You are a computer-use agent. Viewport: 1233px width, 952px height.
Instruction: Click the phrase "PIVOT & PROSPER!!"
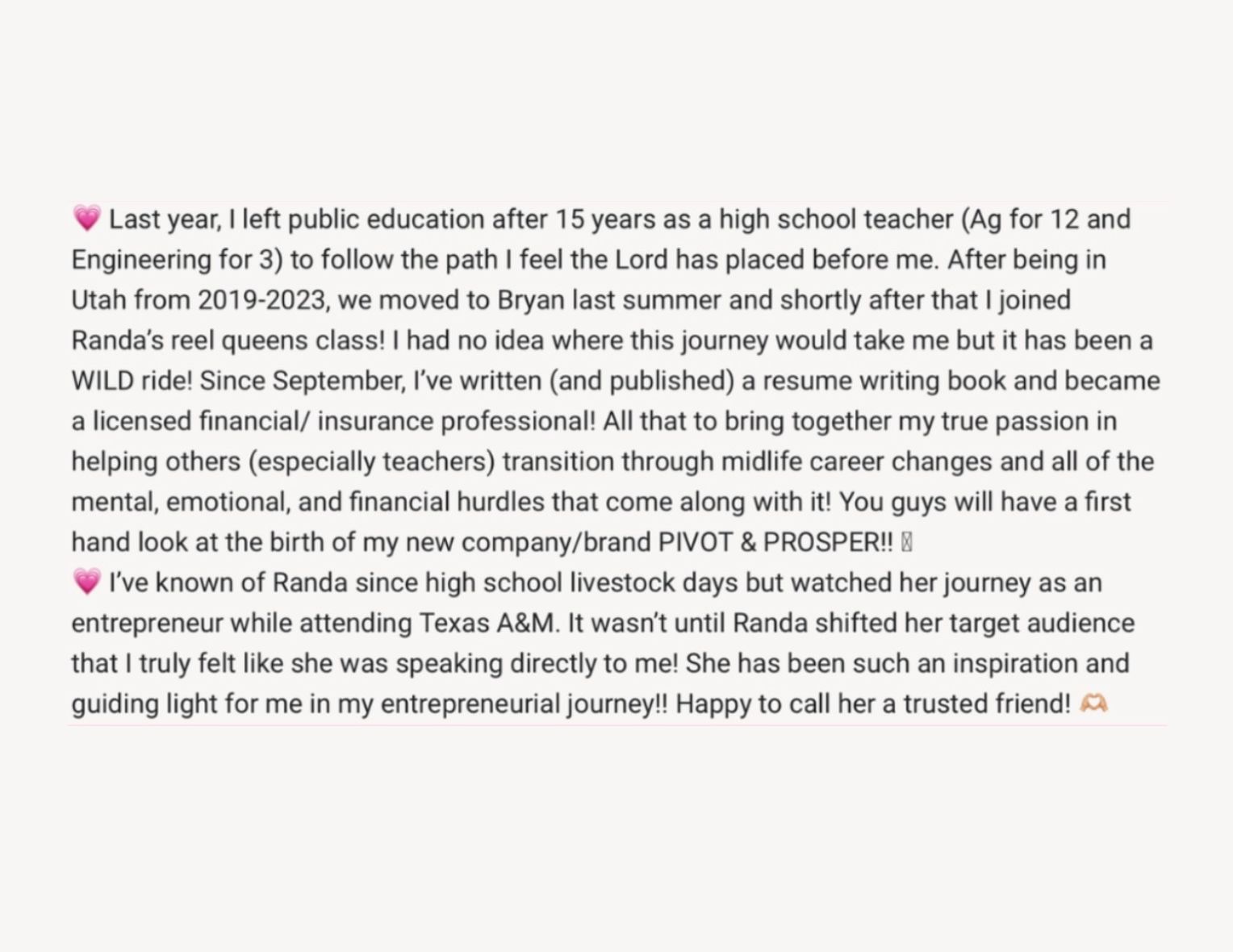775,542
